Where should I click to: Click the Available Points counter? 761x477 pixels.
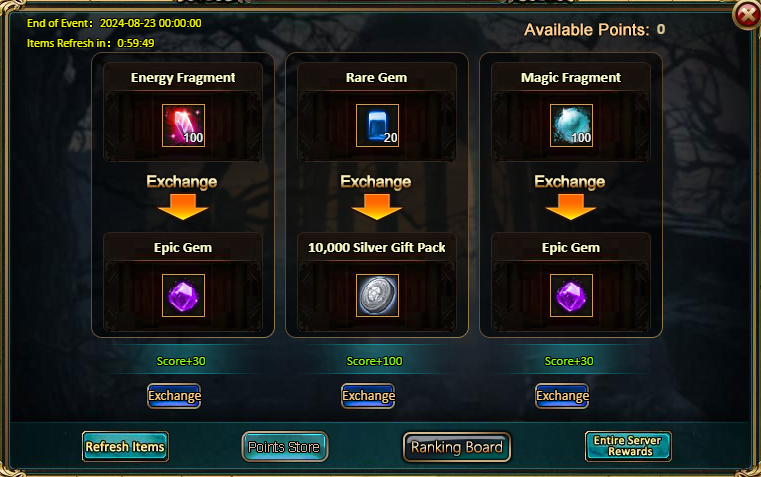(x=594, y=30)
